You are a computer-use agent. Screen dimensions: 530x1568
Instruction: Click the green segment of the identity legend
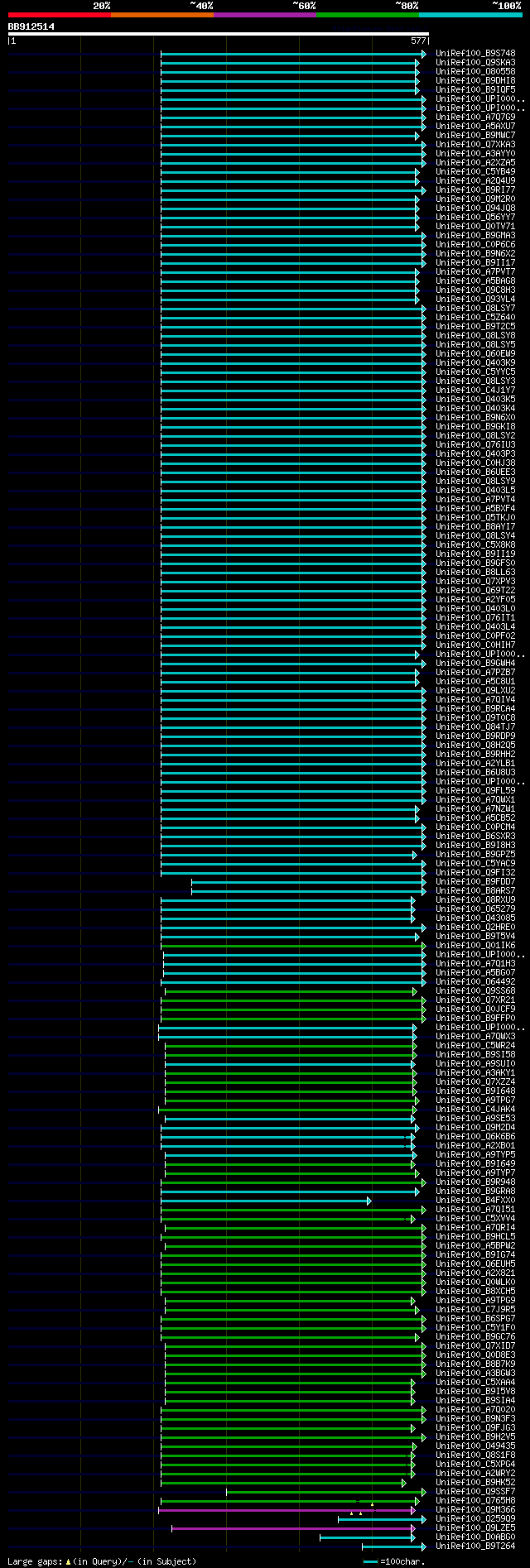(368, 15)
